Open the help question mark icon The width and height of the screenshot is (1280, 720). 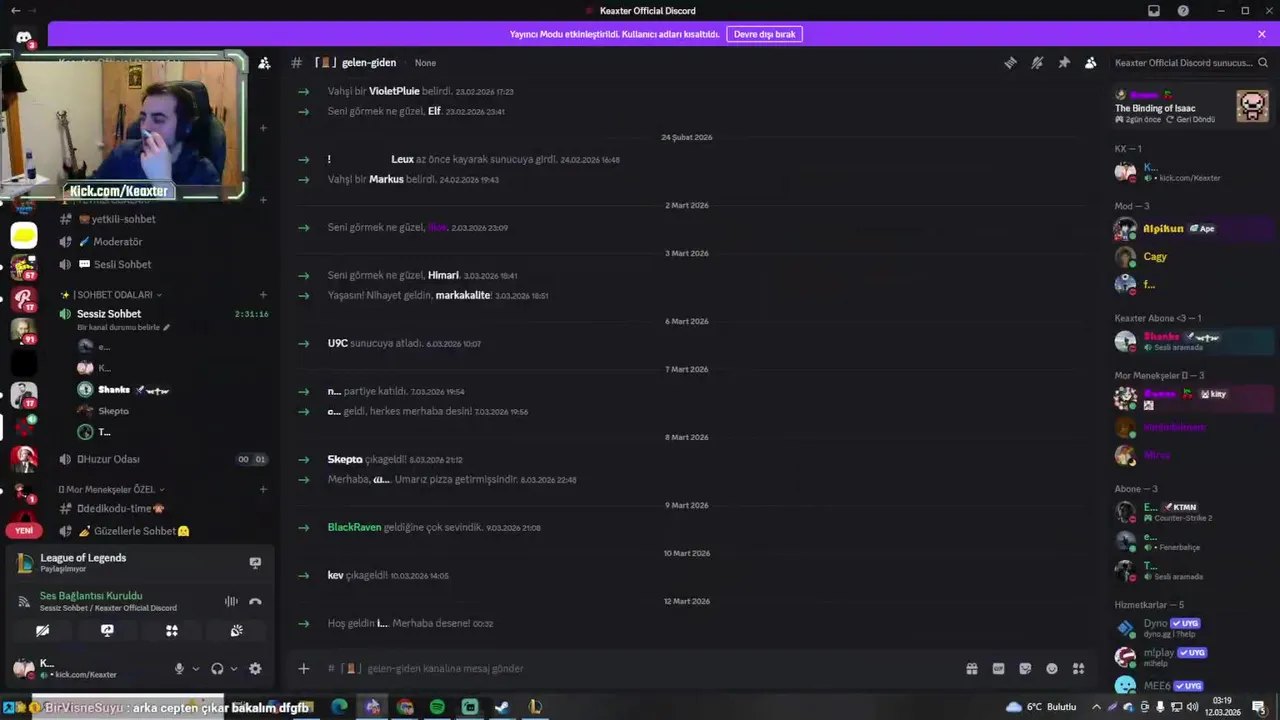[x=1183, y=11]
